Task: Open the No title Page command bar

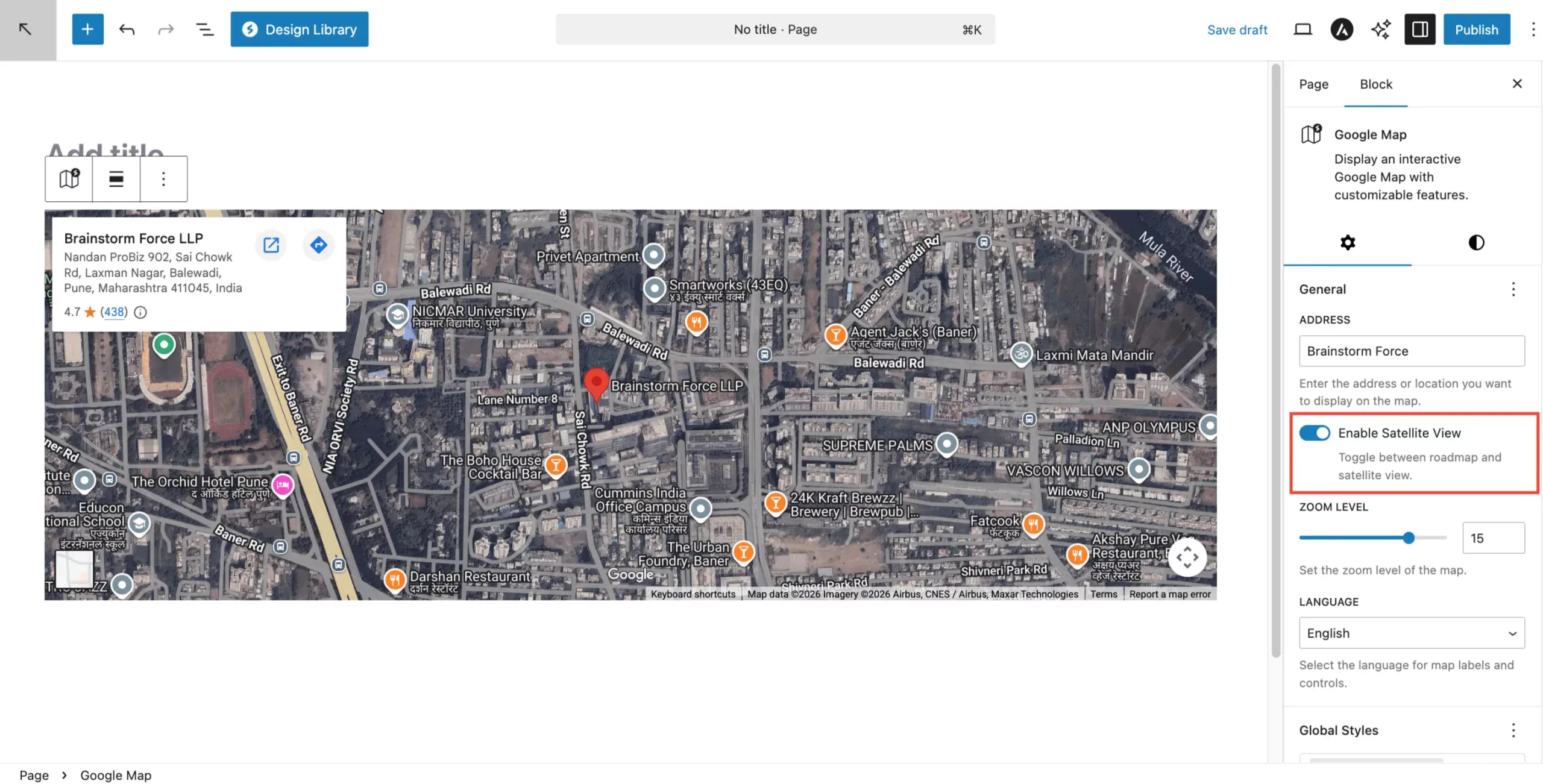Action: click(x=775, y=29)
